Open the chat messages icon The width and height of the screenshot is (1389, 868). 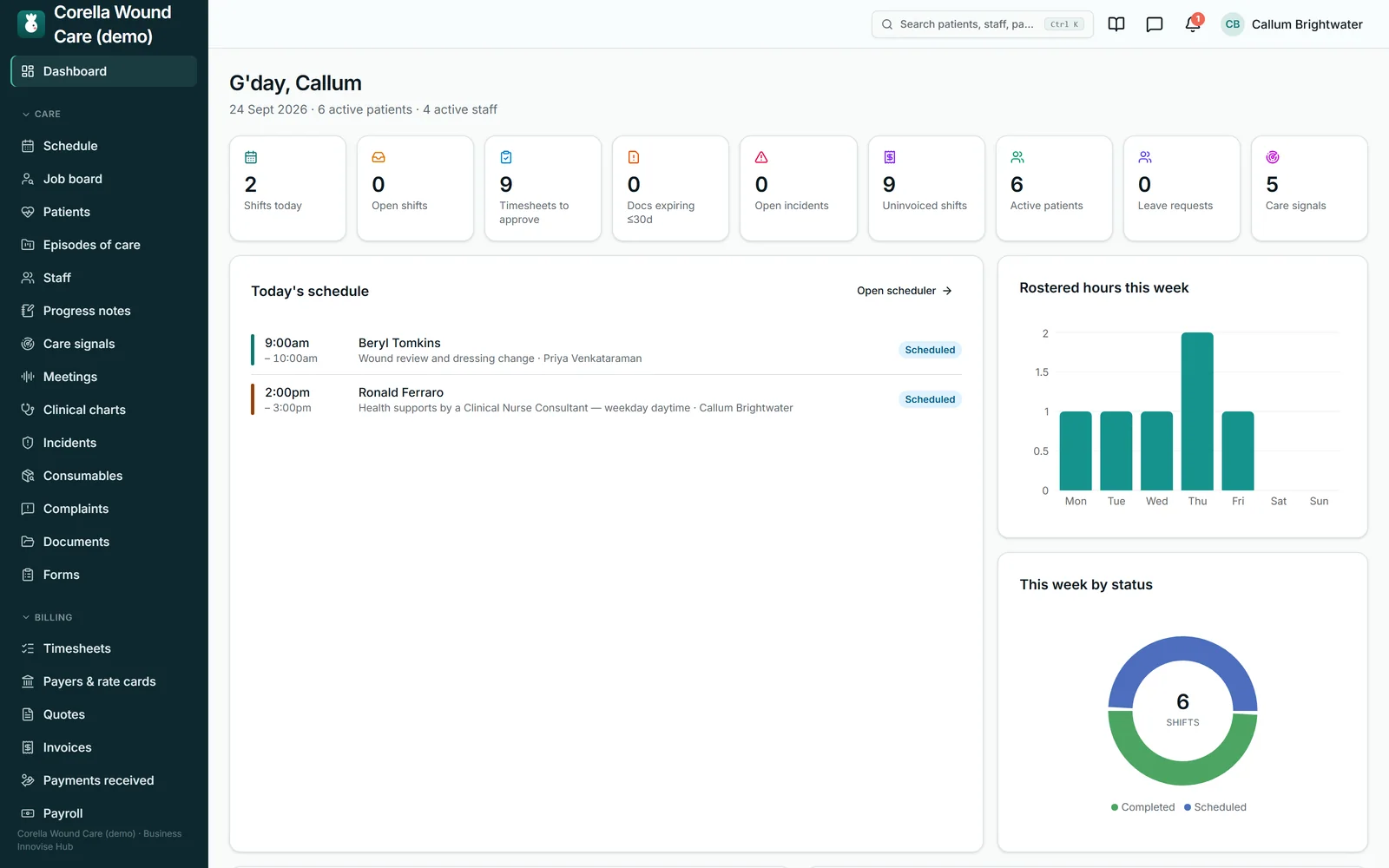pyautogui.click(x=1155, y=24)
